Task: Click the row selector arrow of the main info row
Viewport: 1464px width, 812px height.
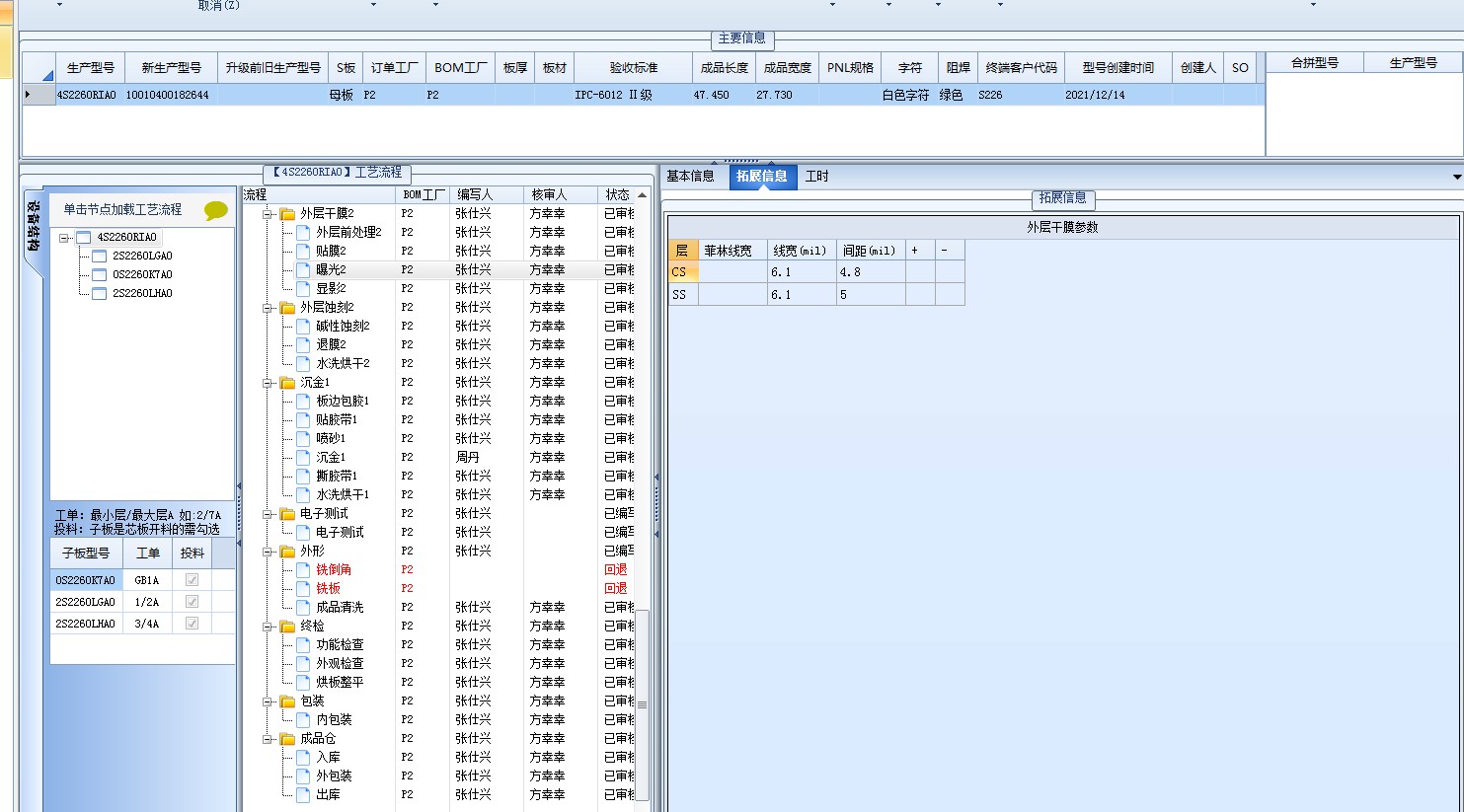Action: tap(28, 95)
